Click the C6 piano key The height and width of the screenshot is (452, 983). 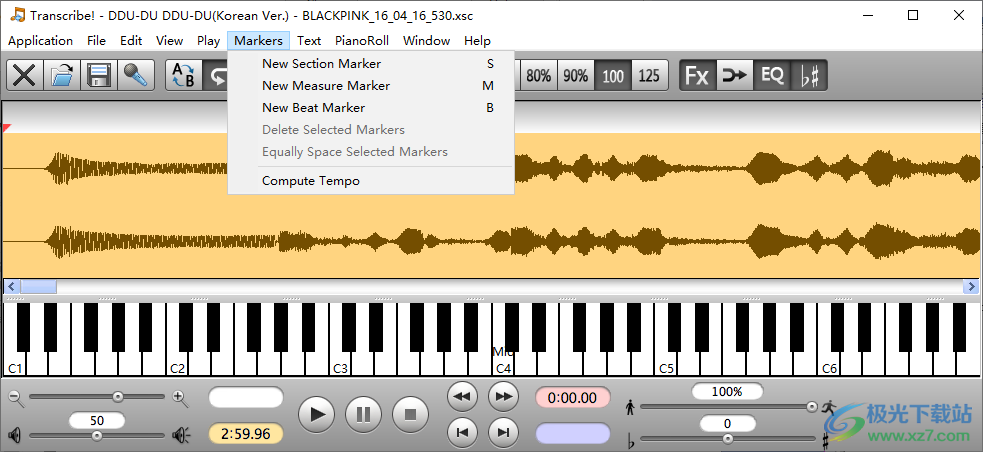point(829,365)
